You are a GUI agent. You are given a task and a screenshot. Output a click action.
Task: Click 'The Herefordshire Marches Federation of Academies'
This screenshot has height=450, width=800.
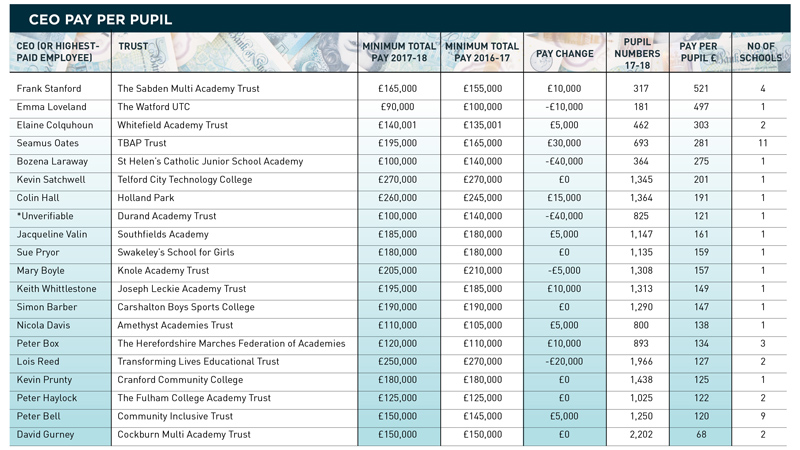tap(231, 344)
